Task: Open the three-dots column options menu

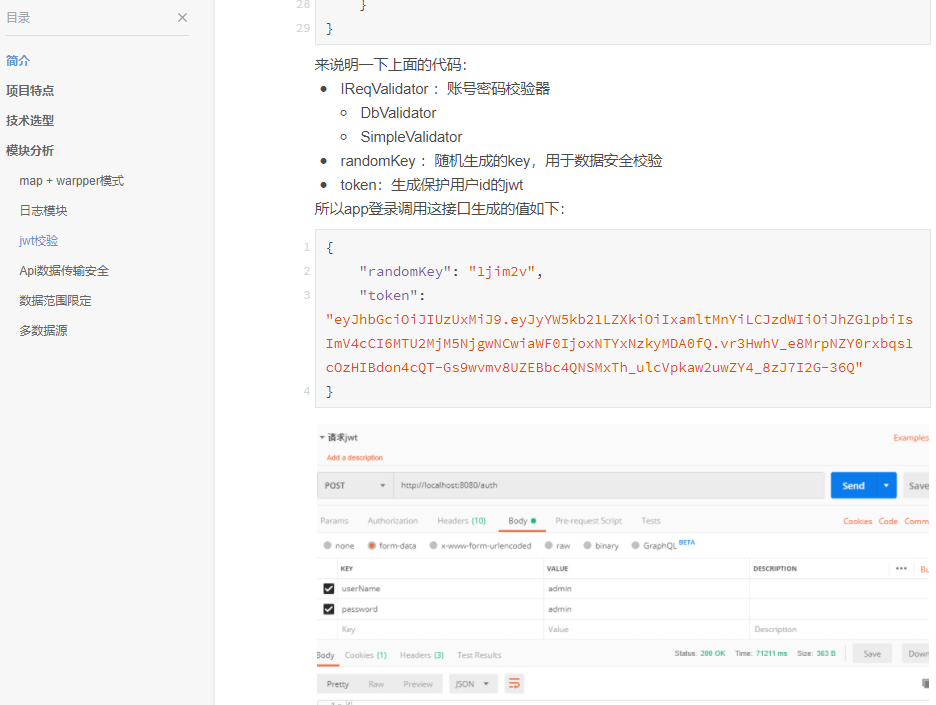Action: pyautogui.click(x=901, y=569)
